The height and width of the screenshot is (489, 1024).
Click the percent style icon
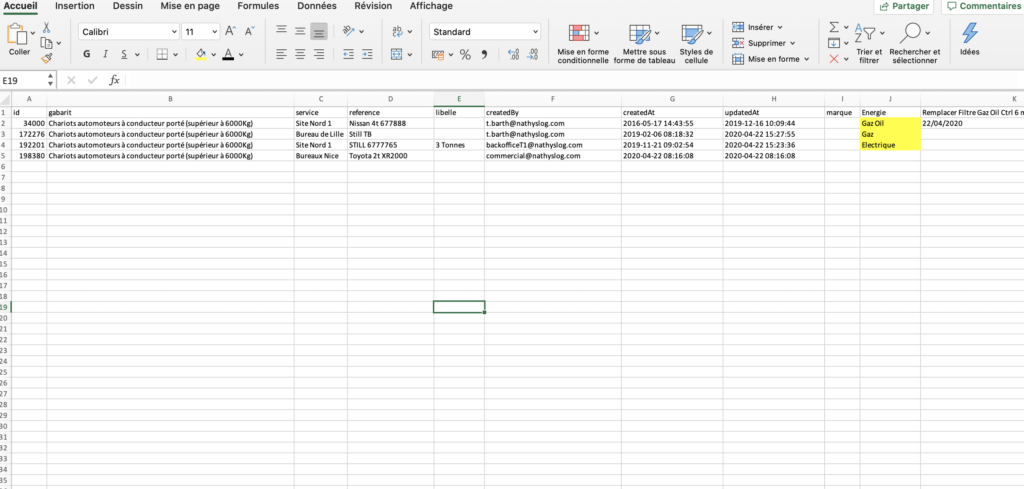pyautogui.click(x=465, y=54)
